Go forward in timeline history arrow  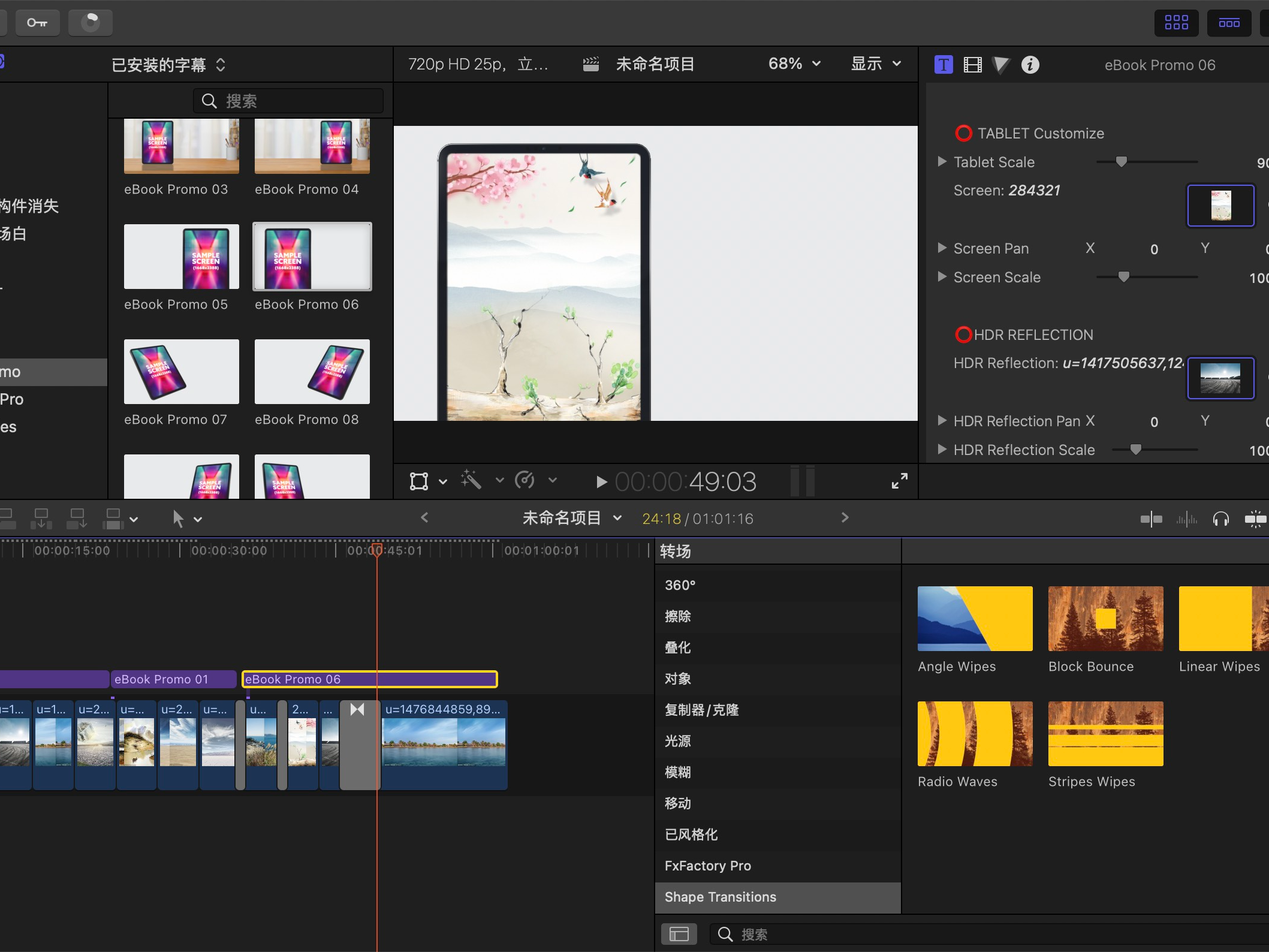[845, 517]
